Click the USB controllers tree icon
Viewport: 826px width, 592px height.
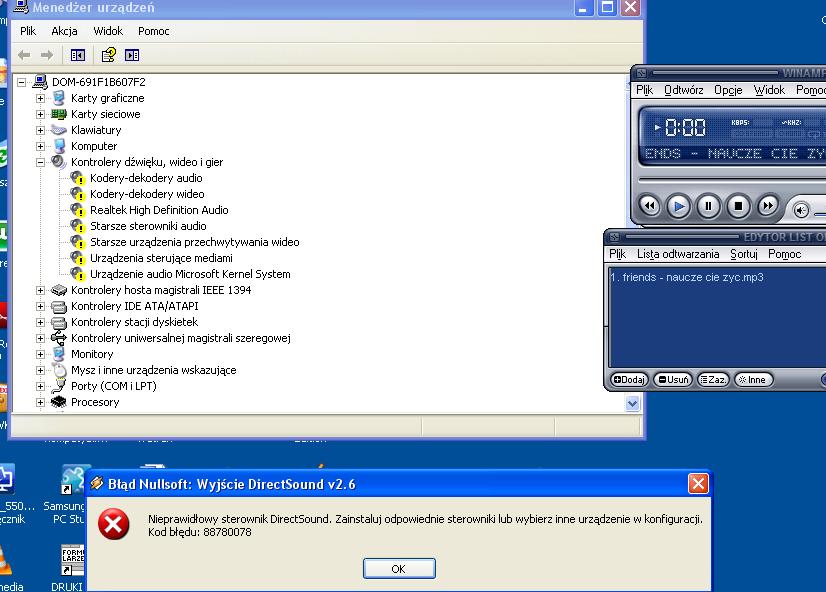coord(59,338)
